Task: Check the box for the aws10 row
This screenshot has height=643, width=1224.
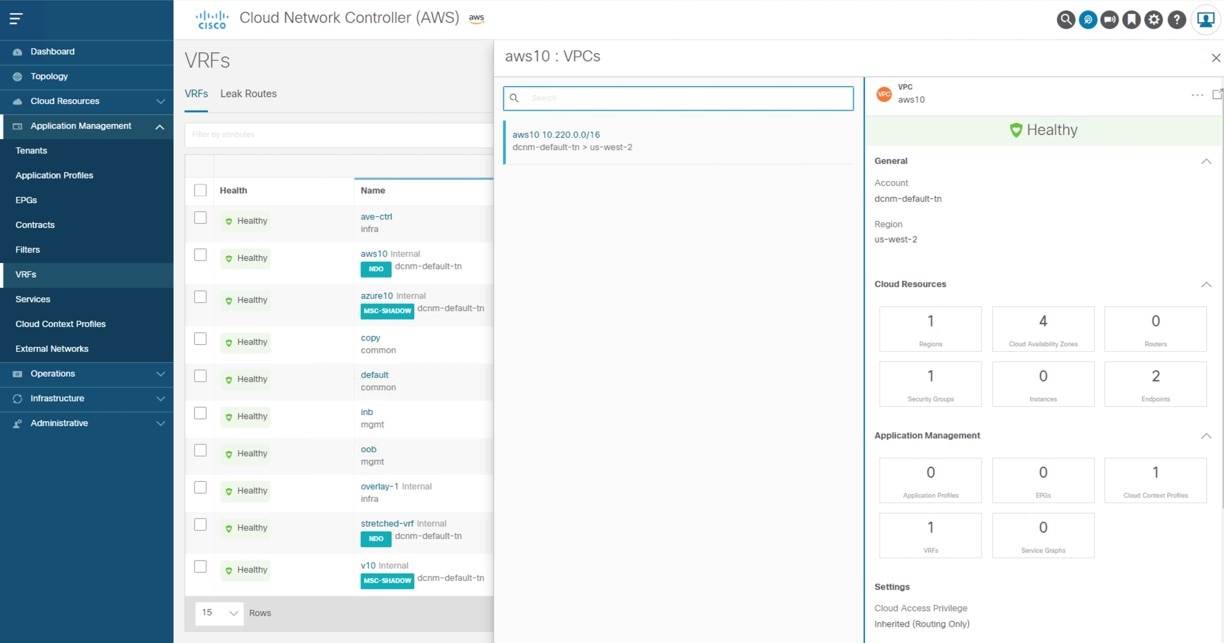Action: click(x=200, y=255)
